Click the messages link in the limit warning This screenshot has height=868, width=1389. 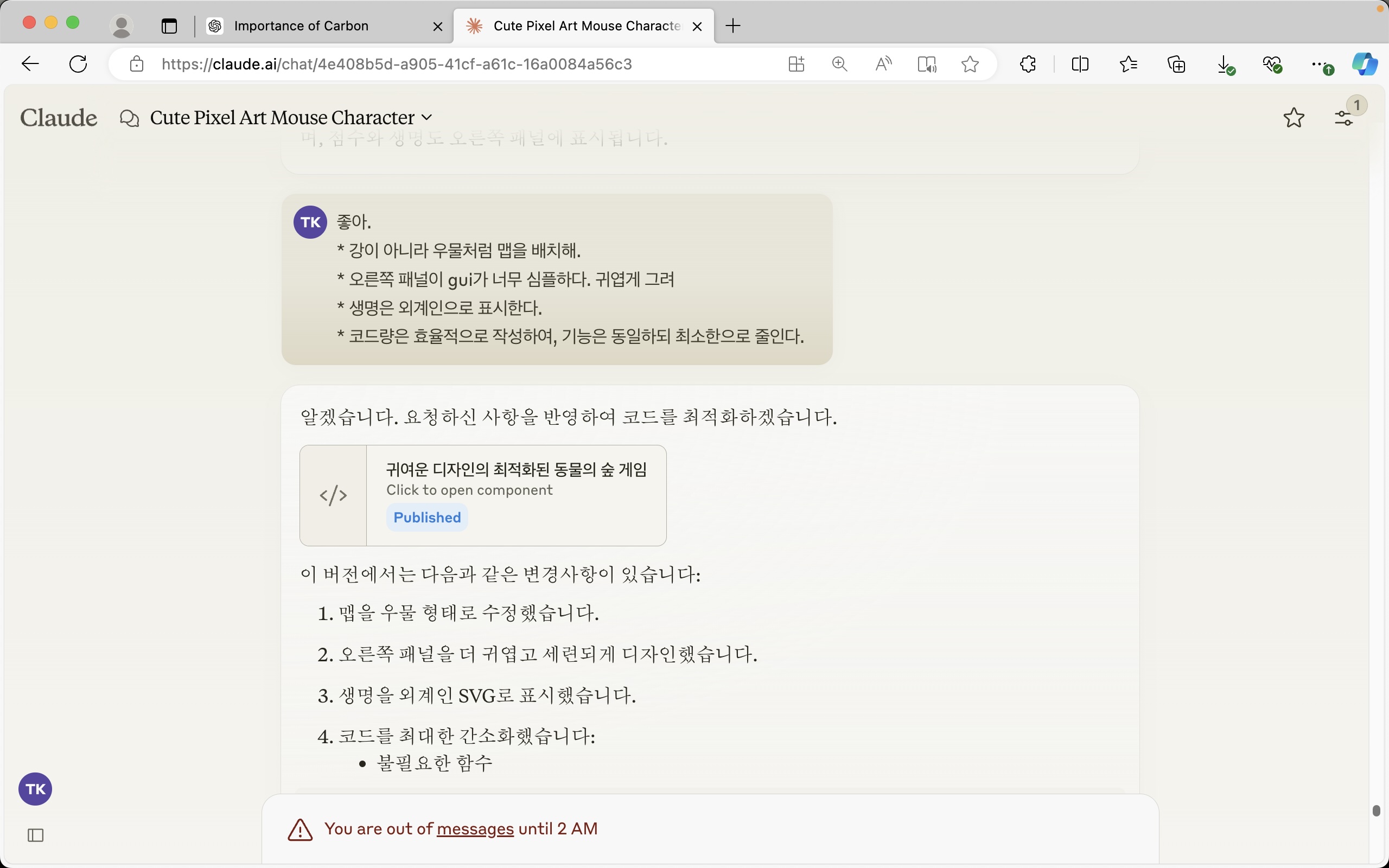tap(475, 829)
